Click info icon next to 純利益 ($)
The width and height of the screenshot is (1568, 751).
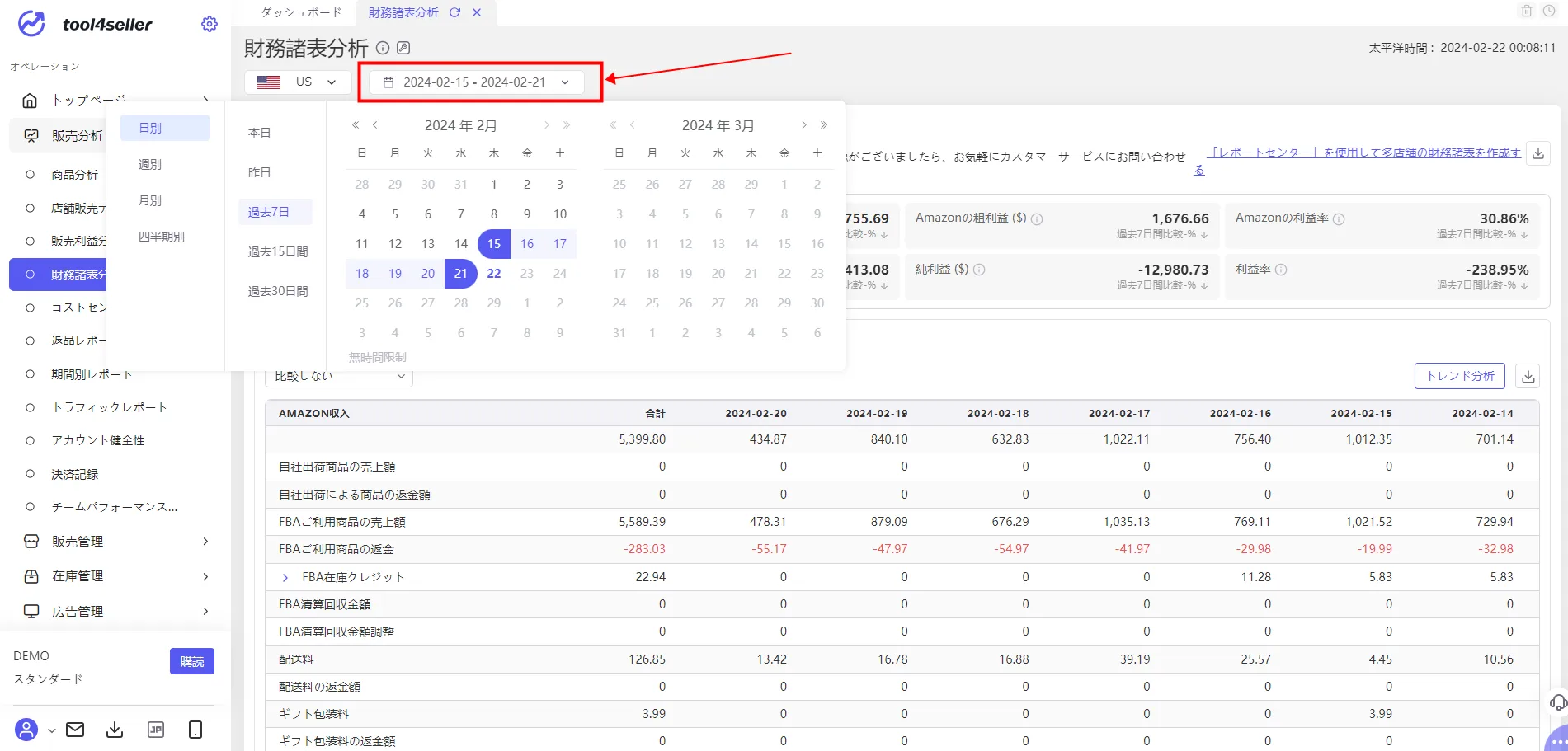980,270
